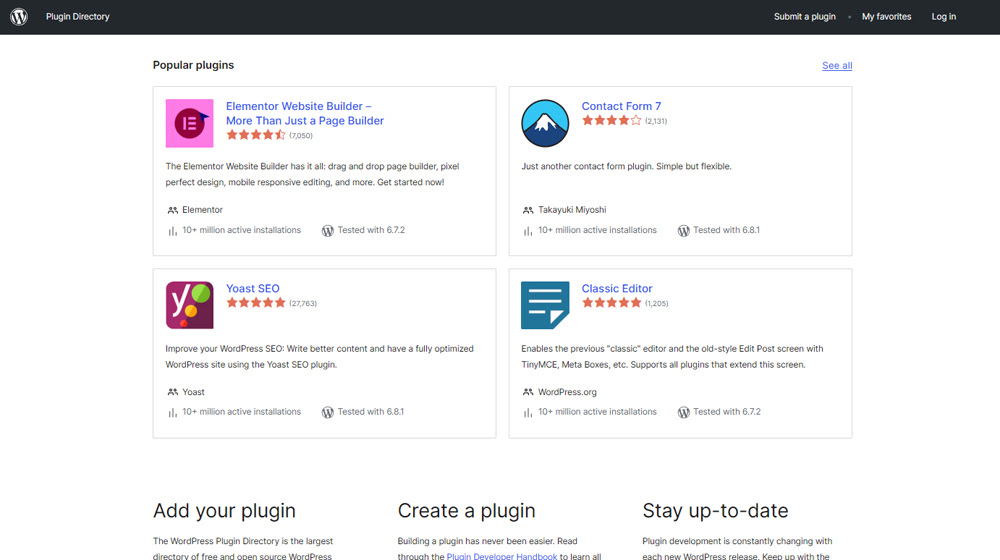Click the Add your plugin heading
1000x560 pixels.
pyautogui.click(x=224, y=511)
